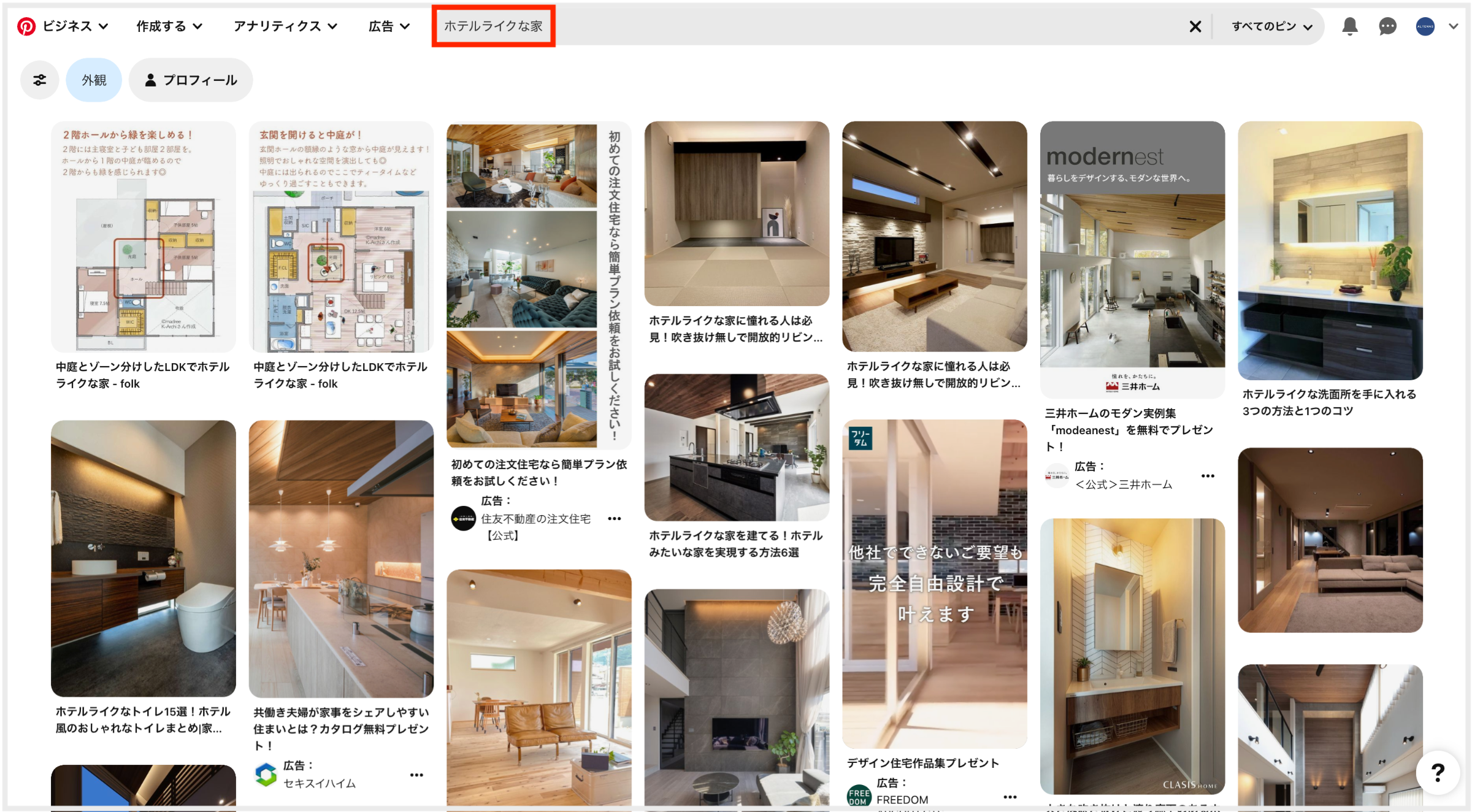Open the tatami room pin image
The width and height of the screenshot is (1472, 812).
(x=737, y=213)
